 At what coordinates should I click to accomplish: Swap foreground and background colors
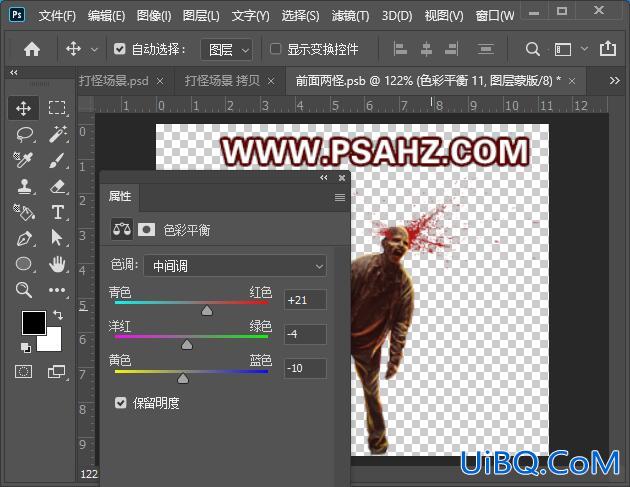[58, 315]
